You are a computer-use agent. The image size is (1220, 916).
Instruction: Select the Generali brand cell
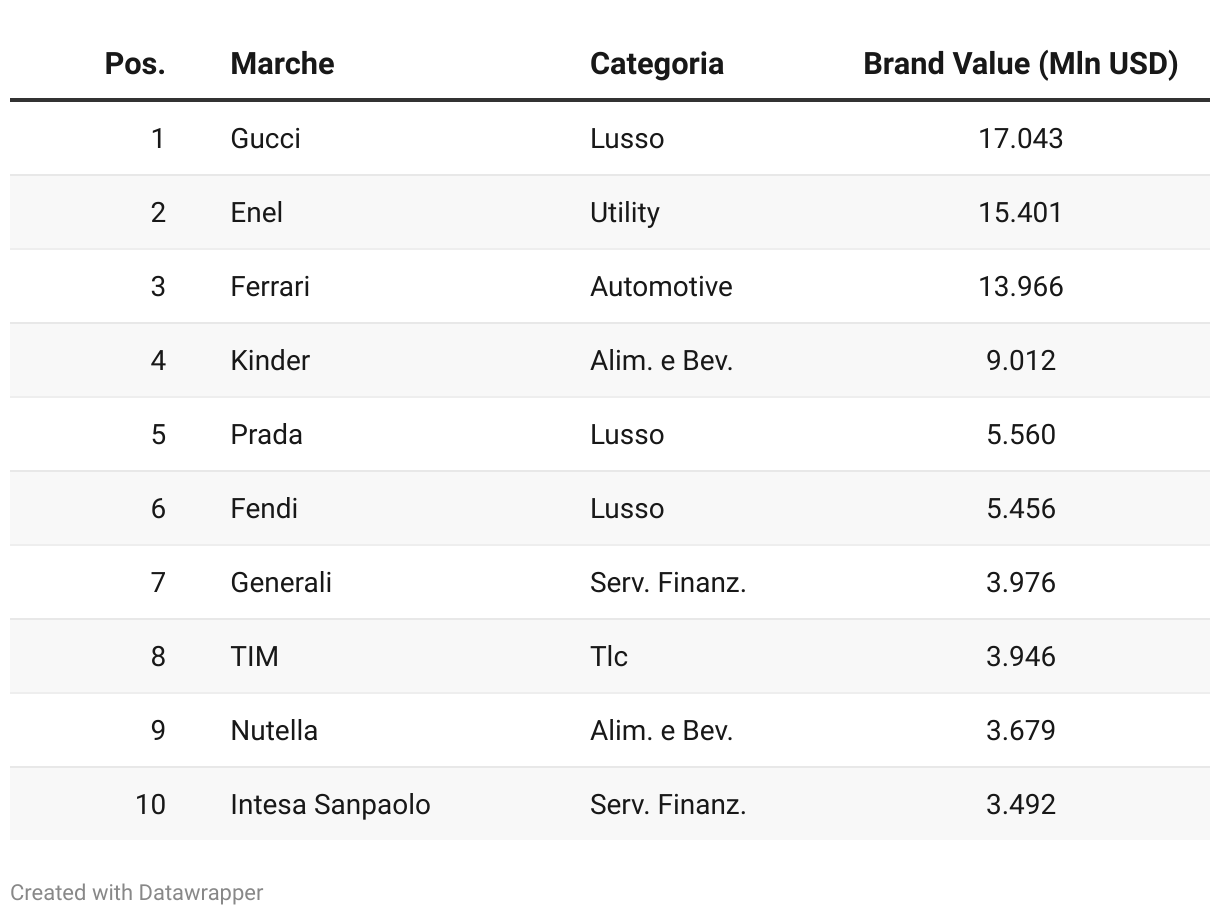click(281, 582)
